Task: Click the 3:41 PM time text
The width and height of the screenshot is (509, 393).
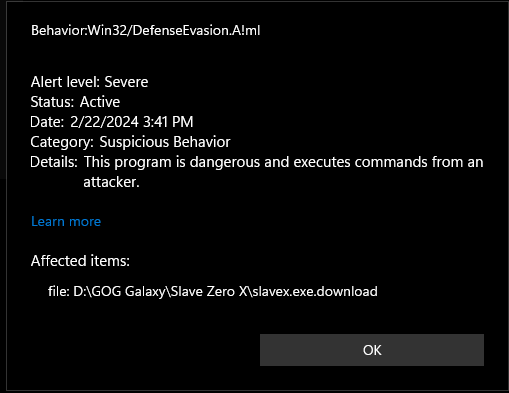Action: 168,122
